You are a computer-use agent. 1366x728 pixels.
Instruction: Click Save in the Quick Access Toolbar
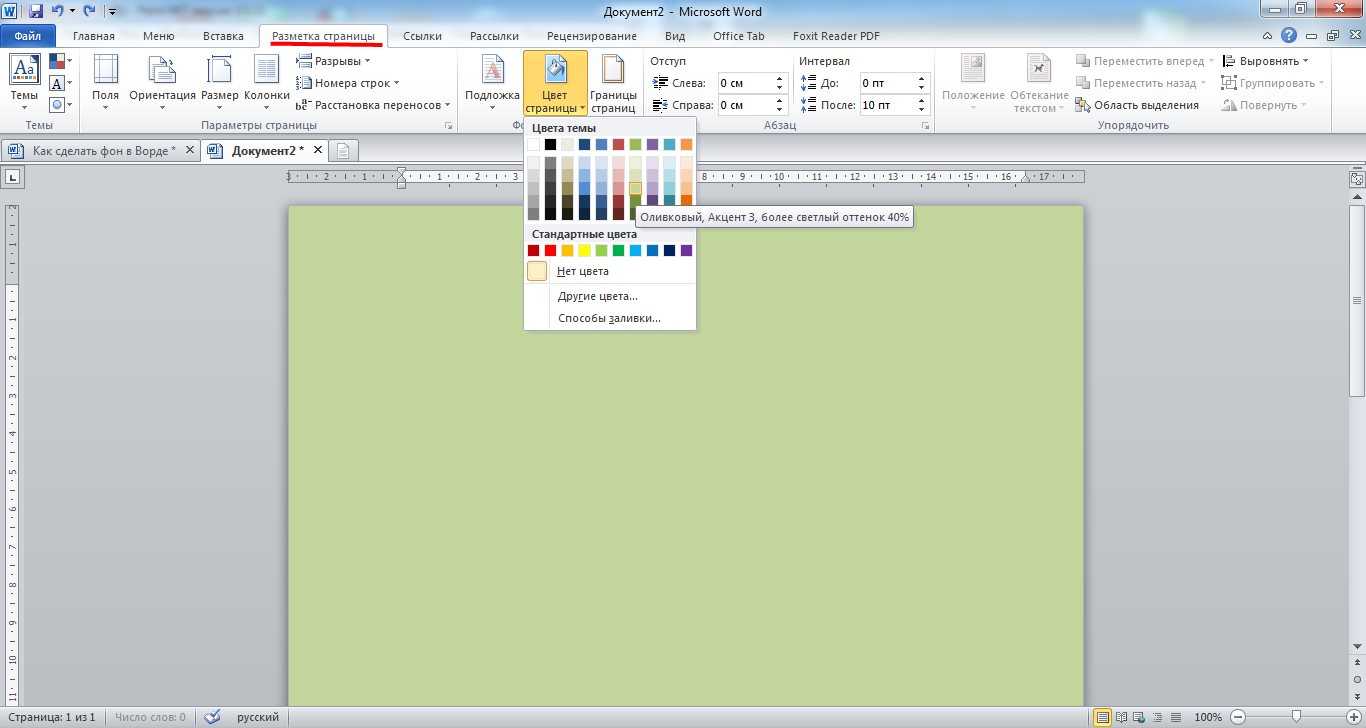pyautogui.click(x=36, y=12)
